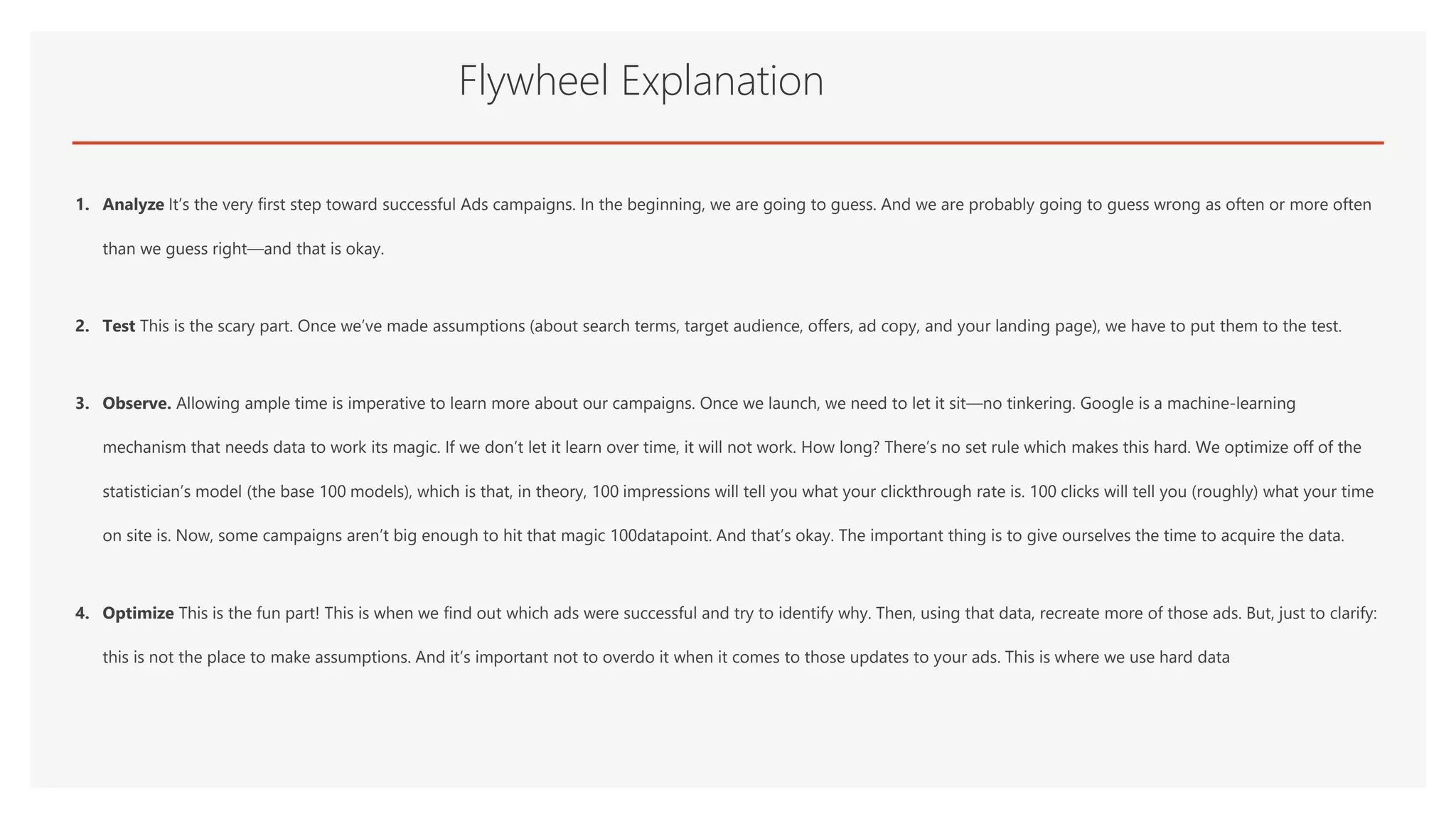
Task: Click the red horizontal divider line
Action: [x=728, y=143]
